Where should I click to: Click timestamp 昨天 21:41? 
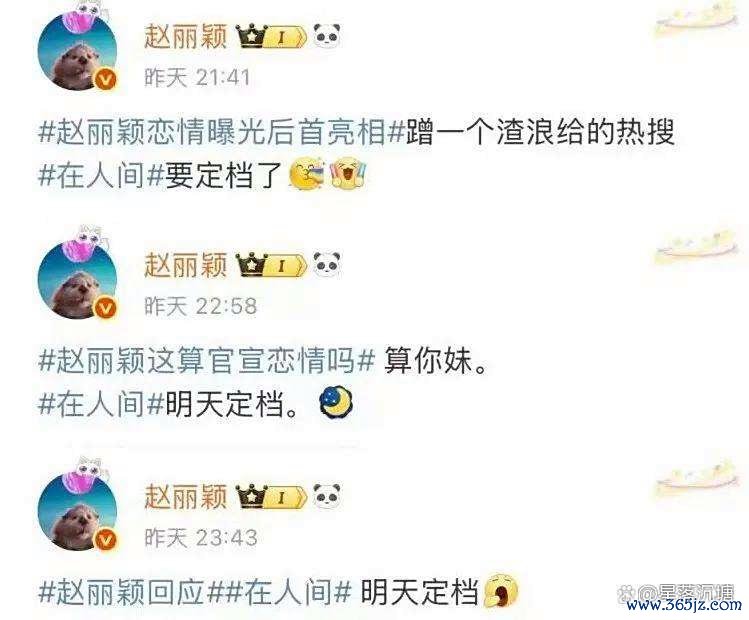click(197, 77)
